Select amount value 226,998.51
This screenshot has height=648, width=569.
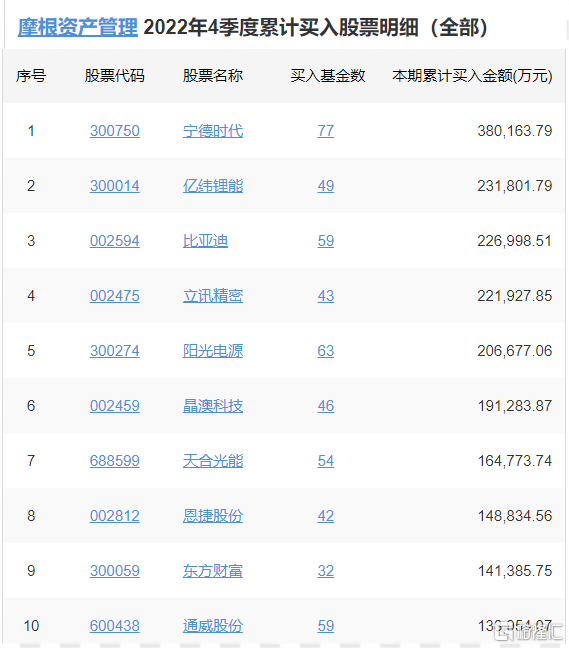[515, 241]
